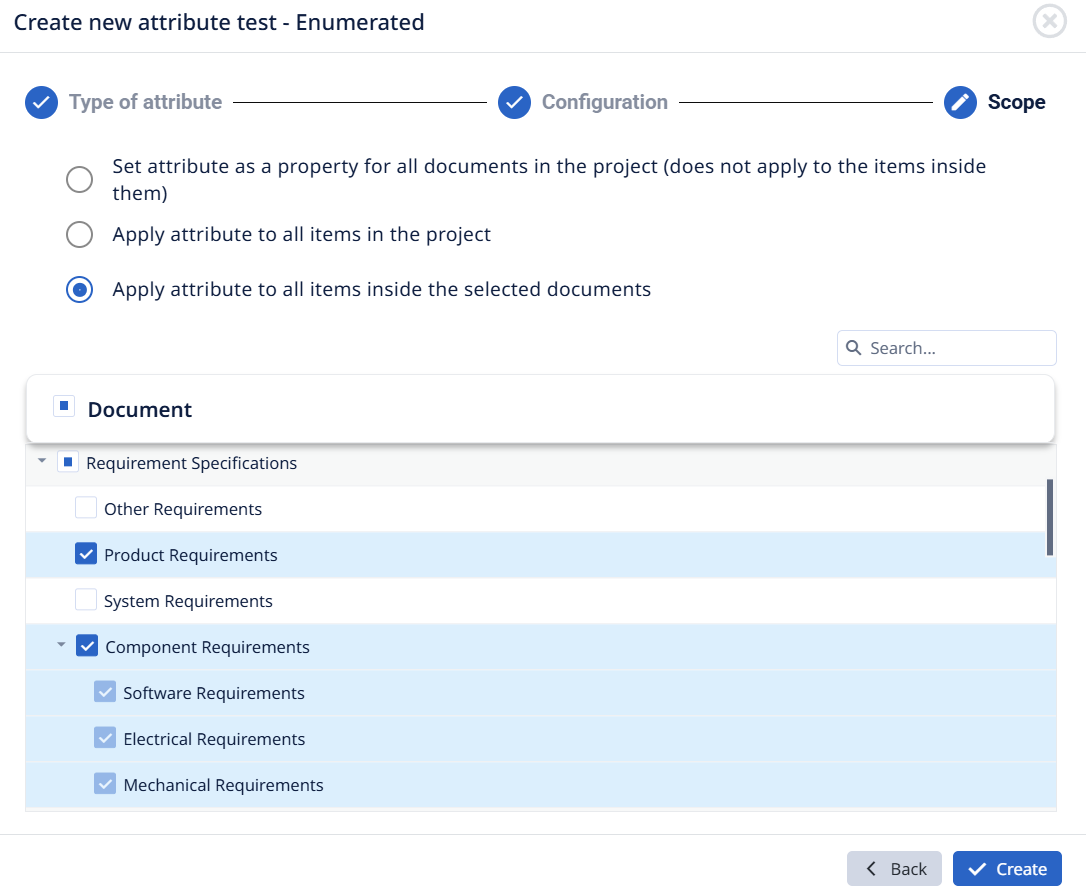
Task: Go to Type of attribute step
Action: click(x=145, y=102)
